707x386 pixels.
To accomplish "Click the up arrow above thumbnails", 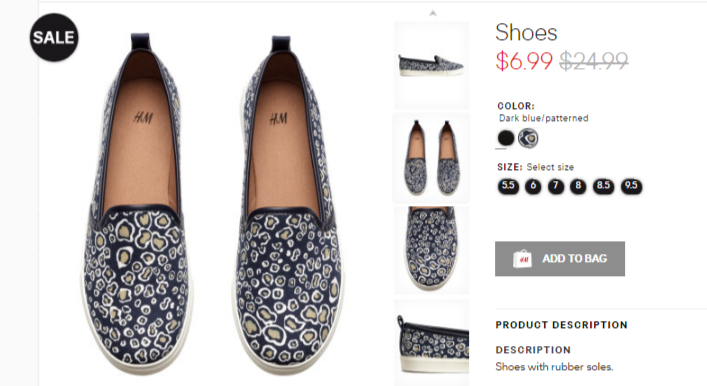I will (x=432, y=14).
